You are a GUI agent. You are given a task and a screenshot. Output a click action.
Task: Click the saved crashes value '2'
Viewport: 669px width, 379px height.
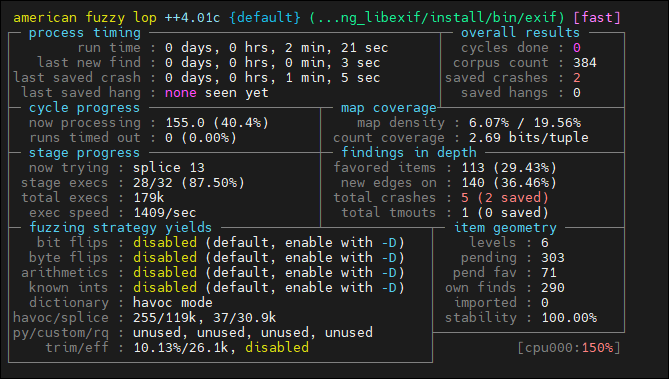(x=576, y=78)
